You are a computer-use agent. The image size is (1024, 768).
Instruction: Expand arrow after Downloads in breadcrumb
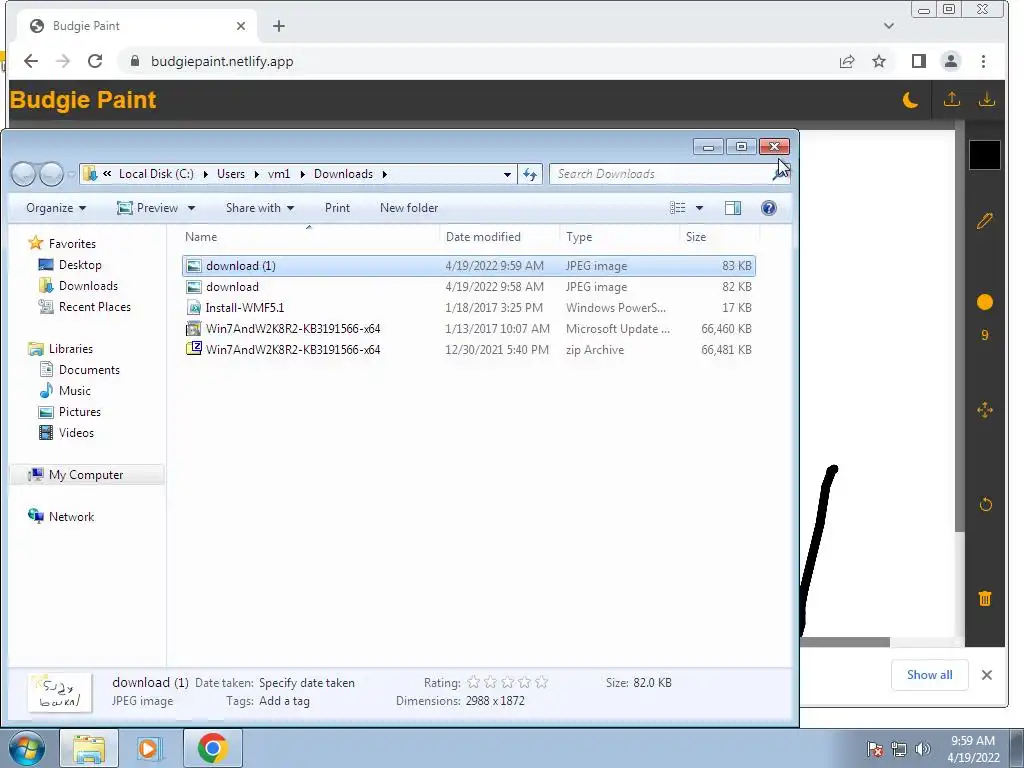385,174
